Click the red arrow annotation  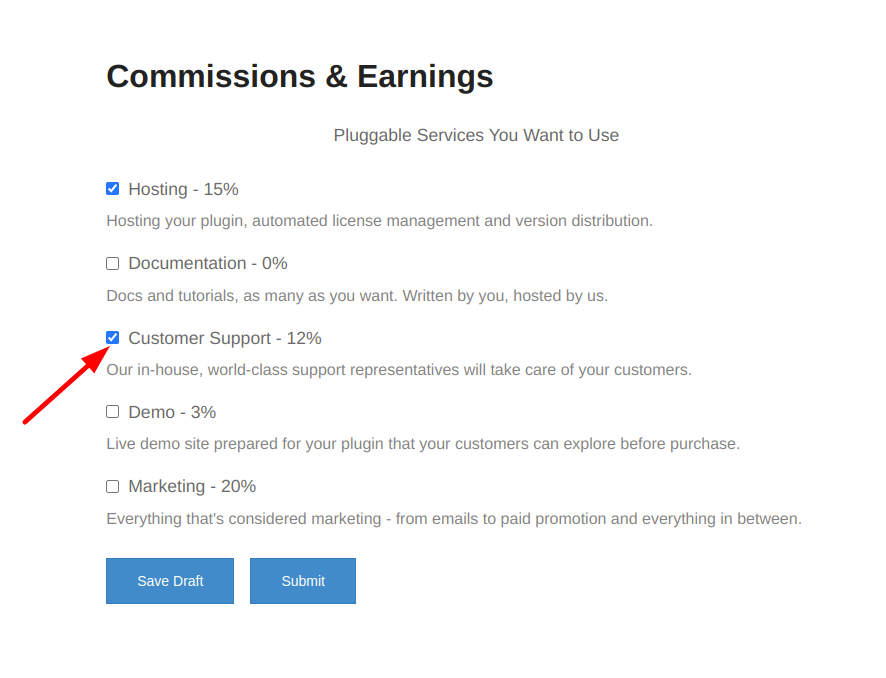click(67, 385)
